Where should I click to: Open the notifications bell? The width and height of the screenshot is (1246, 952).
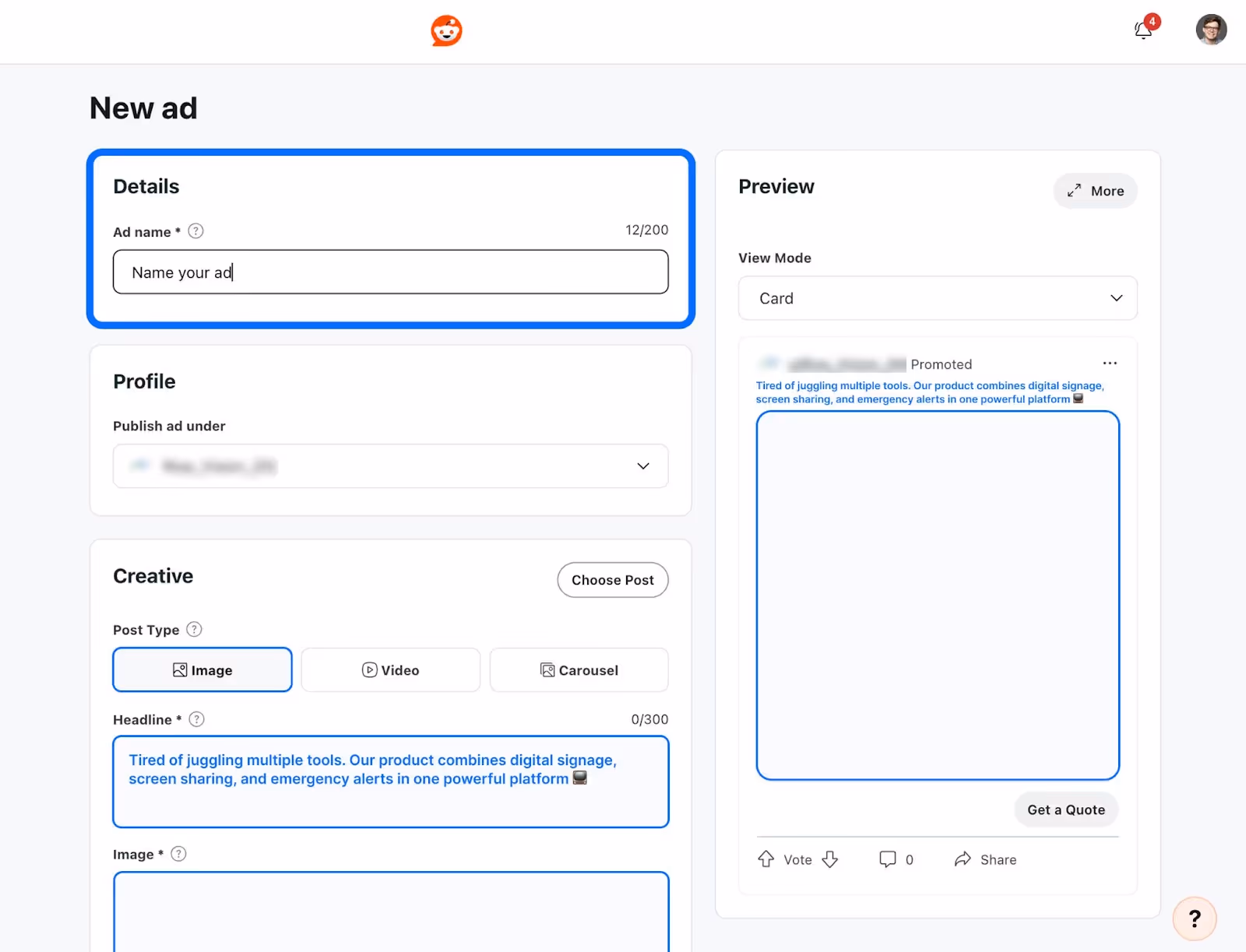coord(1142,30)
